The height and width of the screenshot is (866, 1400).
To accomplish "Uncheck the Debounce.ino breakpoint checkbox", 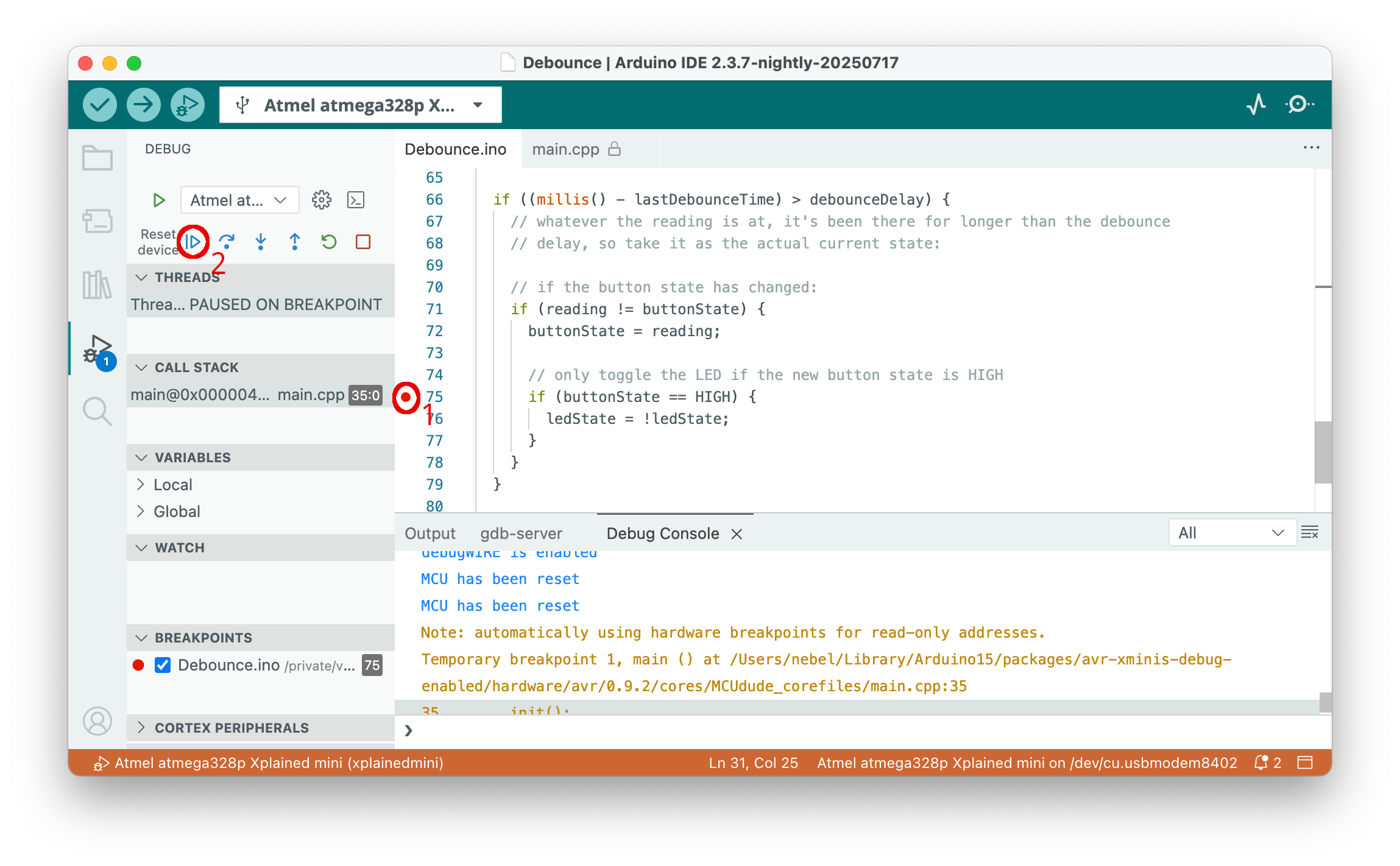I will [163, 665].
